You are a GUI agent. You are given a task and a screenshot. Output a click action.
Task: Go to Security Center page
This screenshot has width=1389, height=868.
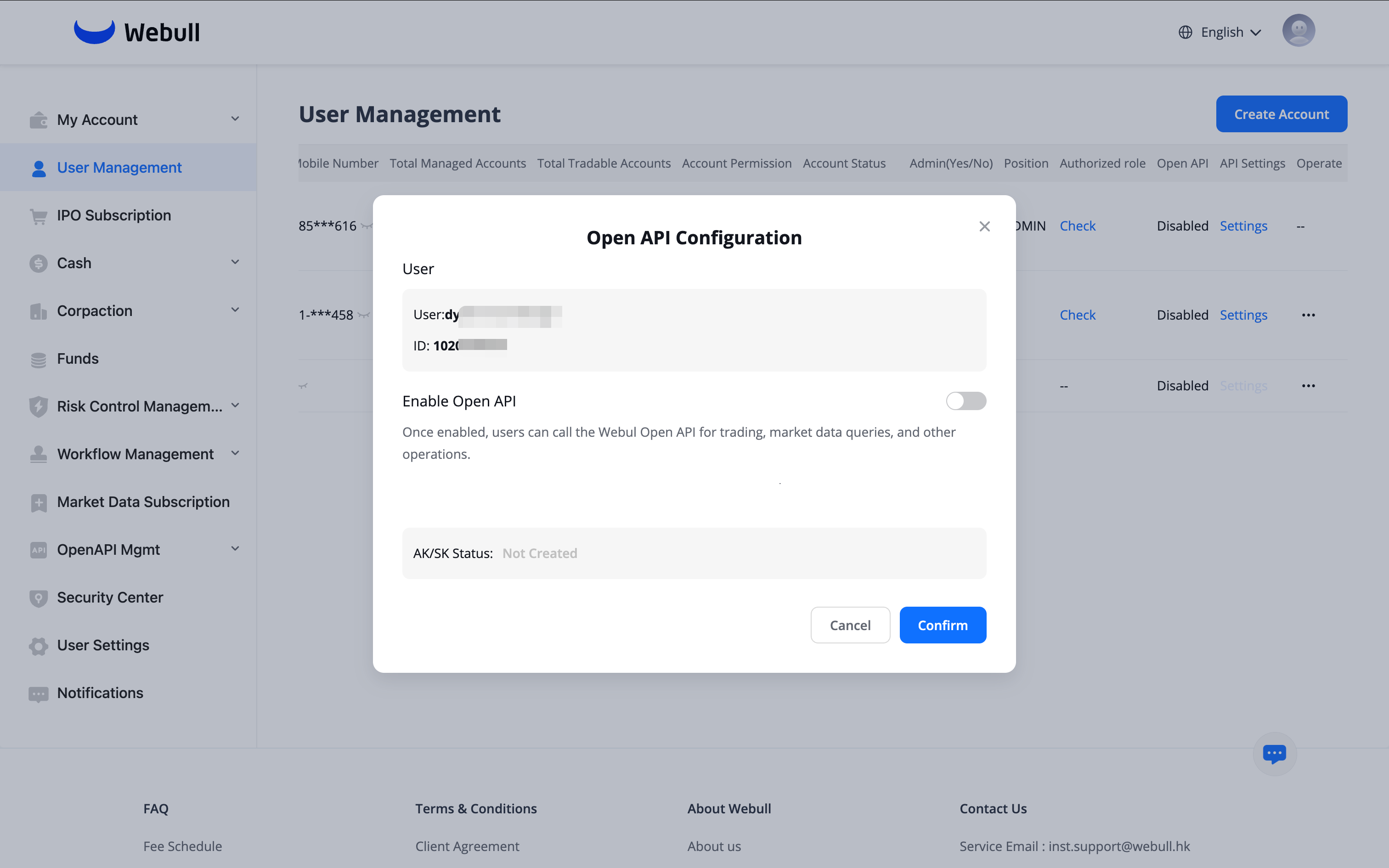110,597
